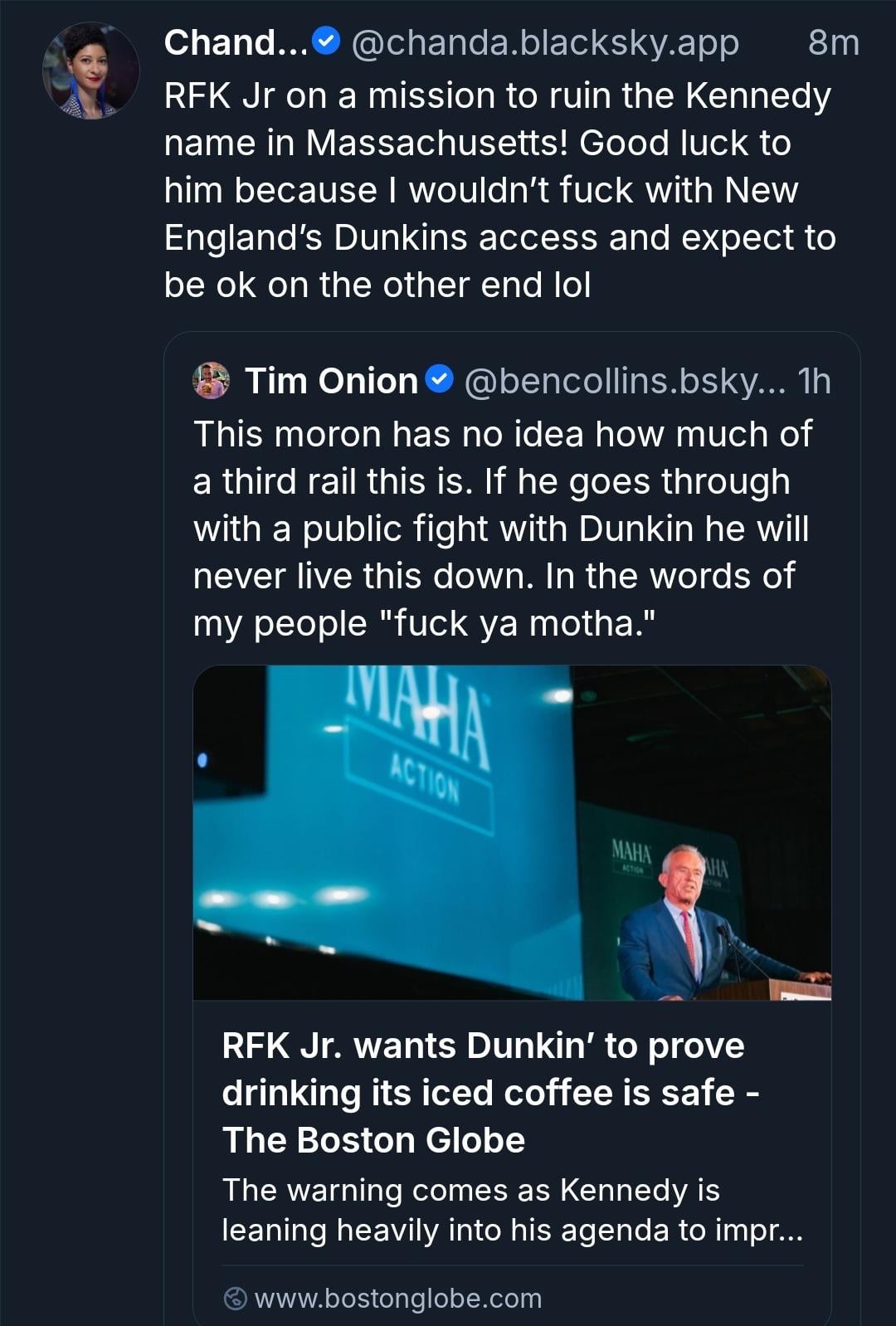Click Tim Onion's small avatar
896x1326 pixels.
212,381
